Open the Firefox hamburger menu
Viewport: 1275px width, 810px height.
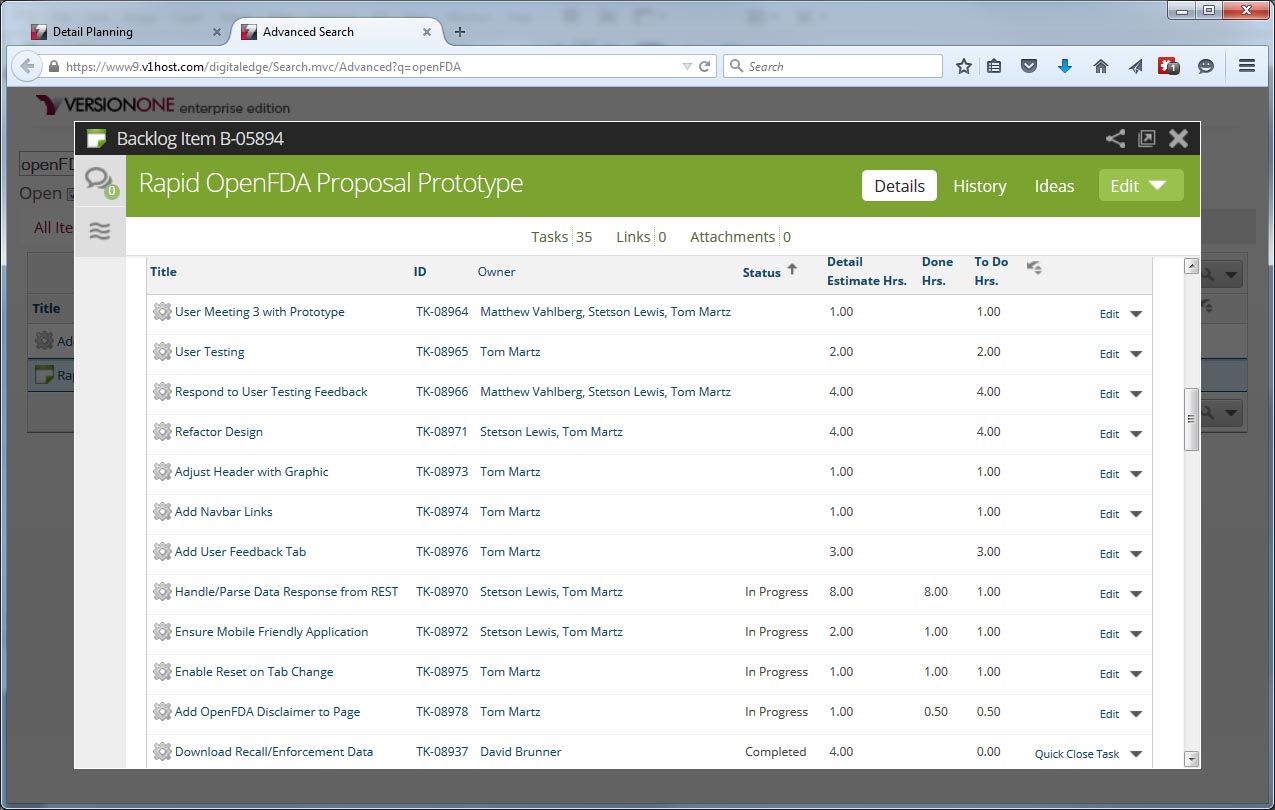pyautogui.click(x=1247, y=66)
